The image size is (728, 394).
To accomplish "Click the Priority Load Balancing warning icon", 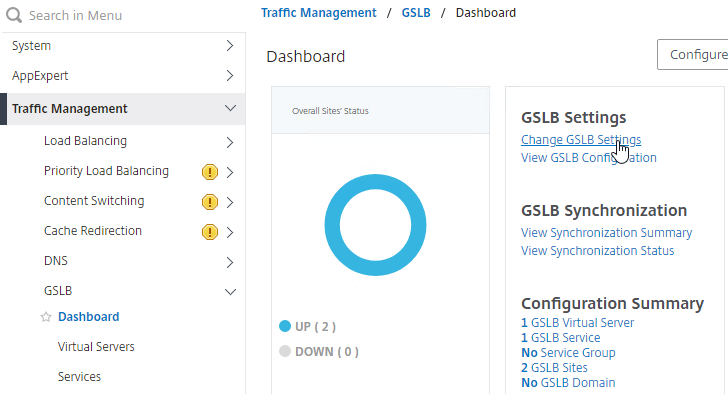I will [x=210, y=172].
